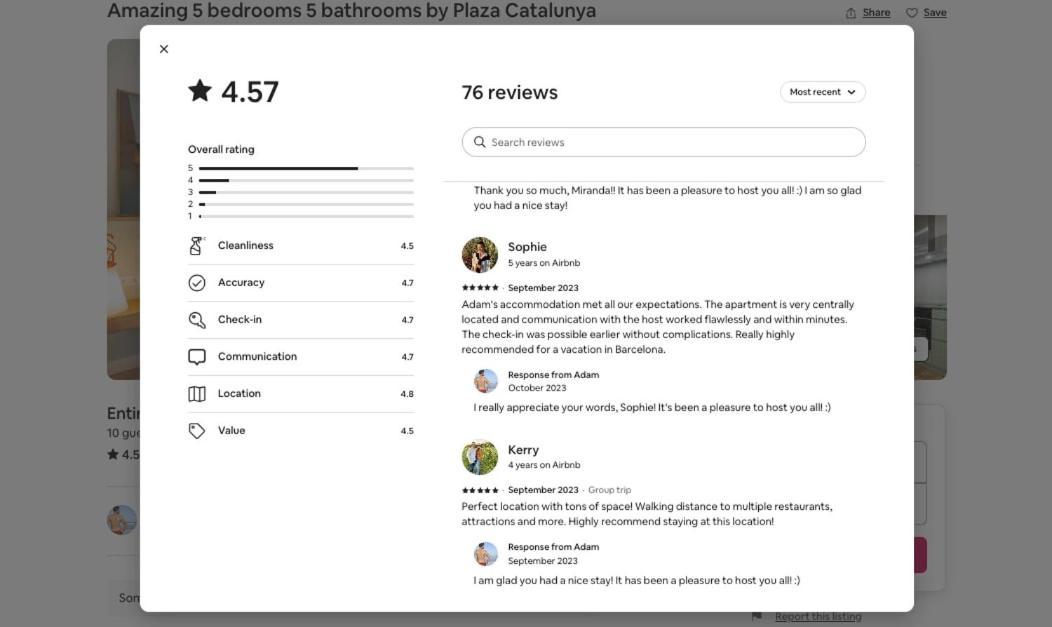Open Kerry's profile photo
1052x627 pixels.
[480, 457]
